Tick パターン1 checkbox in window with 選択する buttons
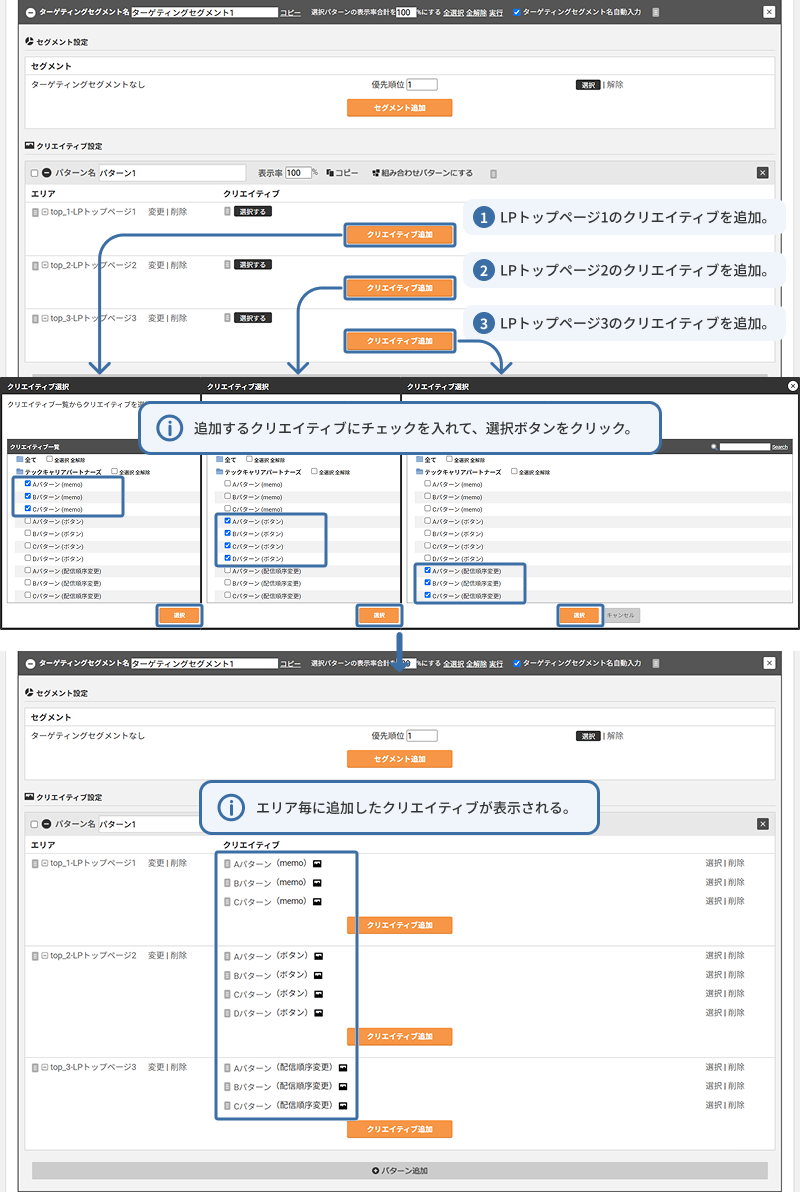Screen dimensions: 800x1192 tap(34, 173)
